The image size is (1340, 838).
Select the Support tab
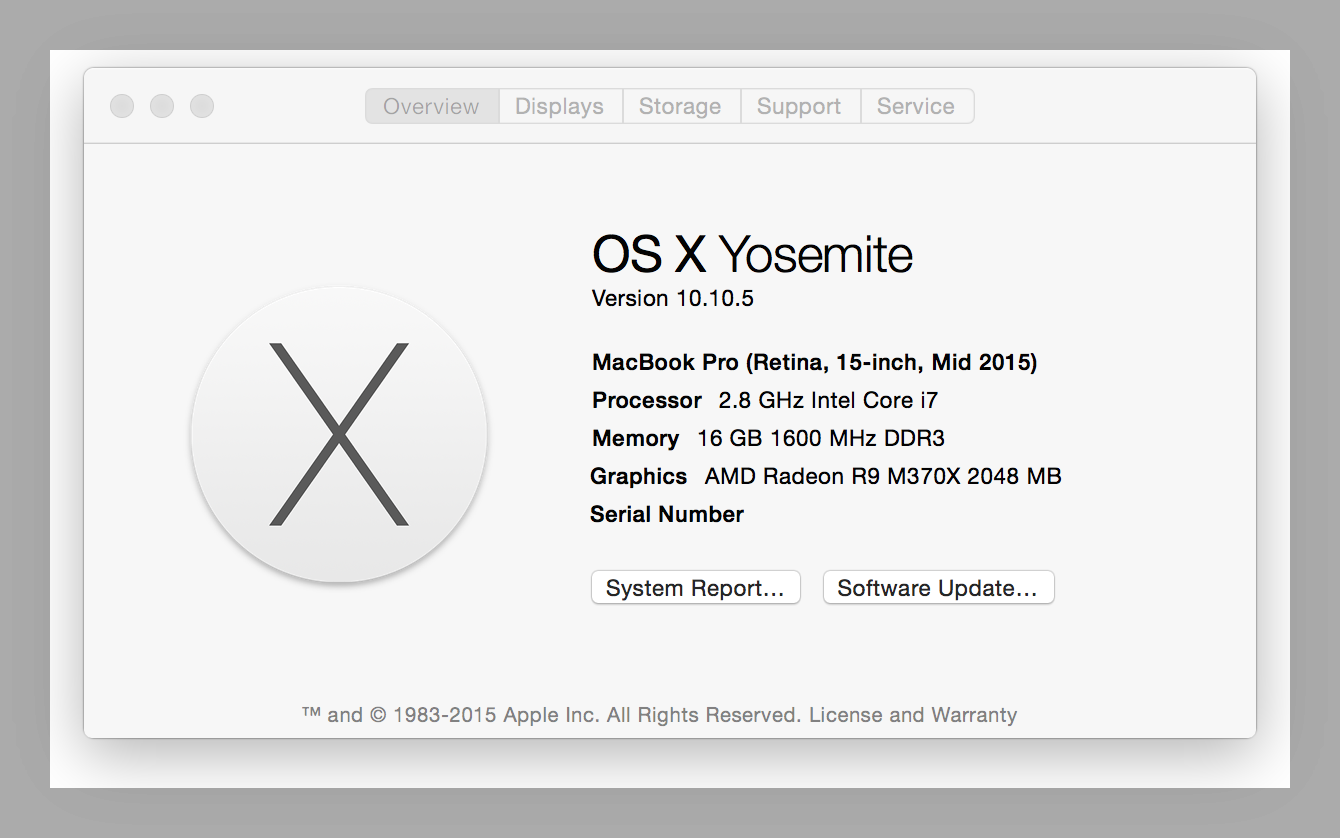tap(800, 106)
